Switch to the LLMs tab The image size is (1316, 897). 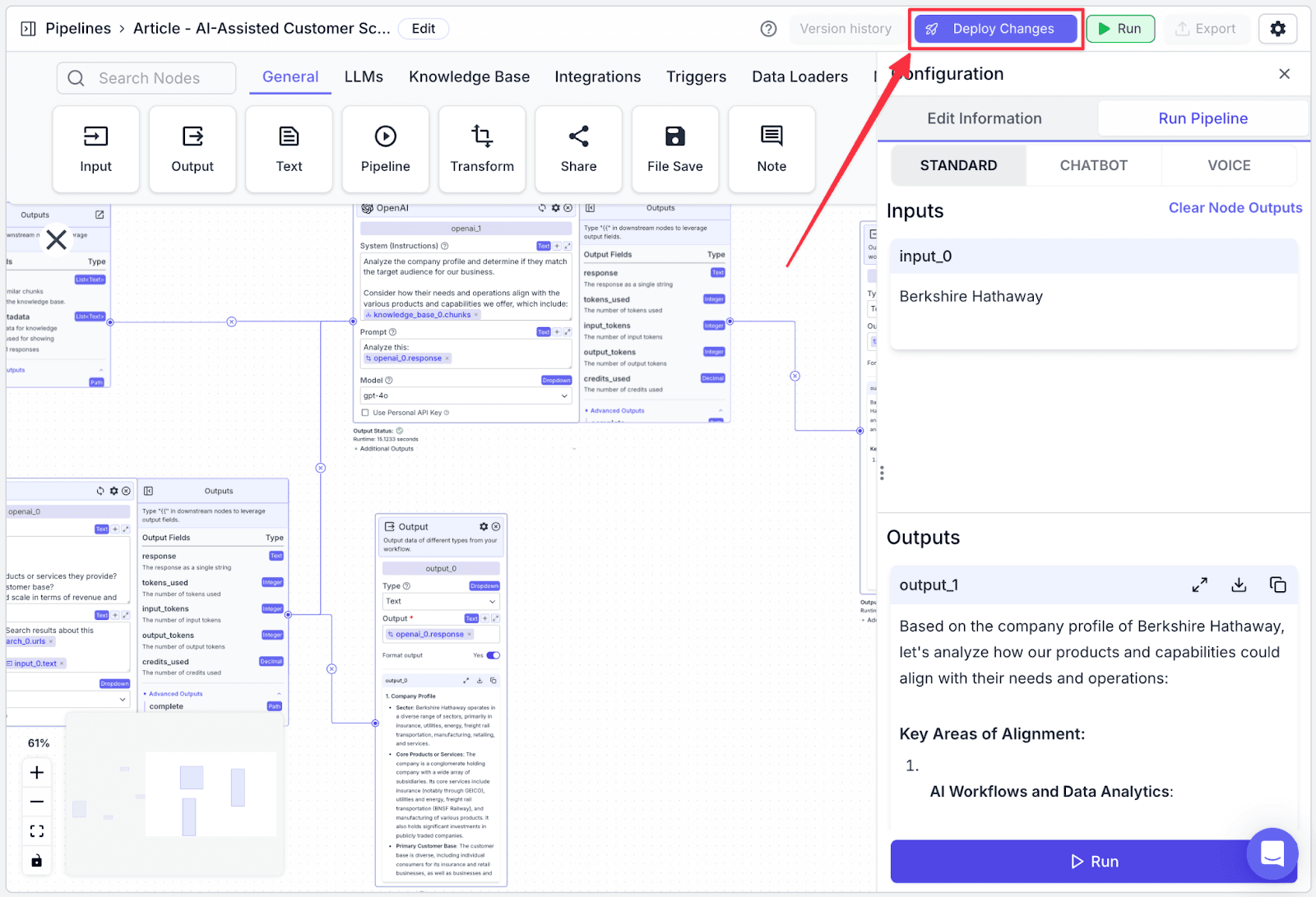click(364, 76)
